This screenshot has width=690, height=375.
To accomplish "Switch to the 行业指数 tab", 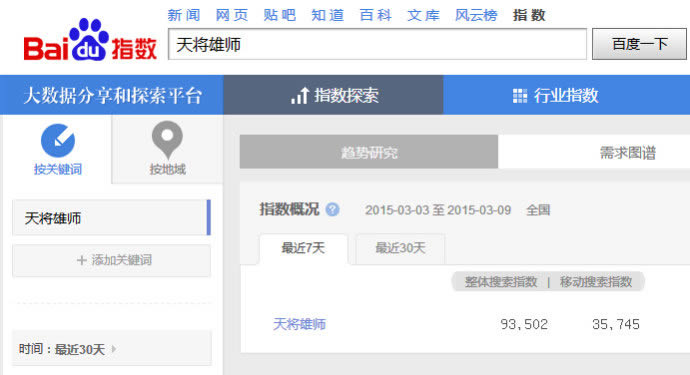I will click(x=566, y=95).
